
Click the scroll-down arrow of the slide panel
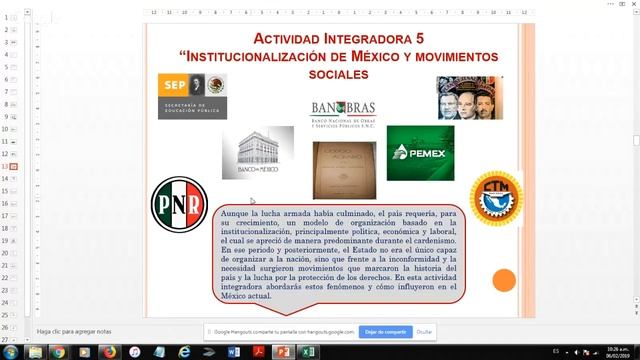click(x=27, y=340)
